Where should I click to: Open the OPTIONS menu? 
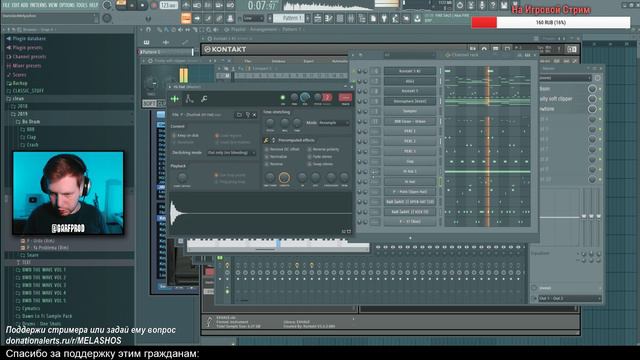pos(67,5)
